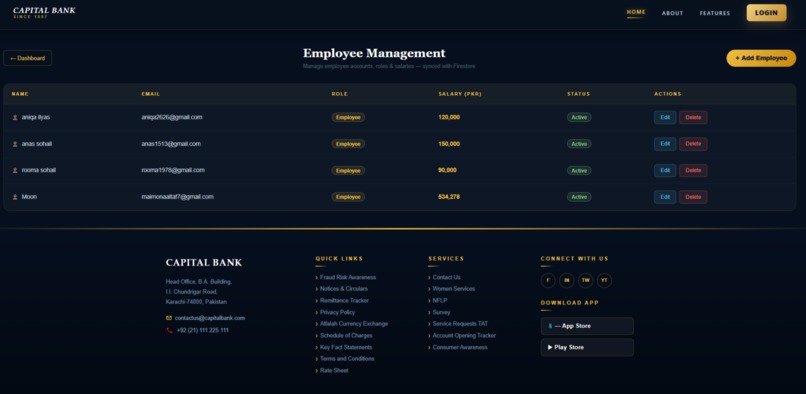Screen dimensions: 806x394
Task: Click the 120,000 salary value
Action: pyautogui.click(x=449, y=117)
